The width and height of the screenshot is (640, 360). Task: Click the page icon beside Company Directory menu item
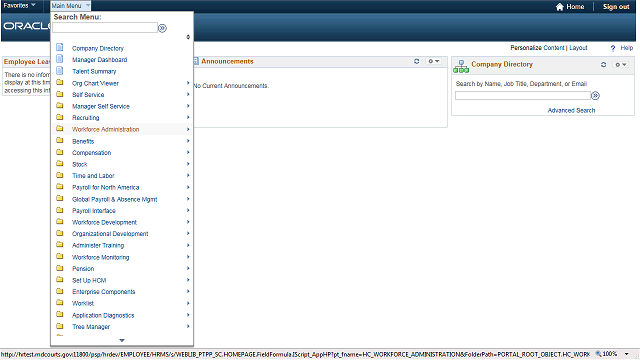pos(60,47)
